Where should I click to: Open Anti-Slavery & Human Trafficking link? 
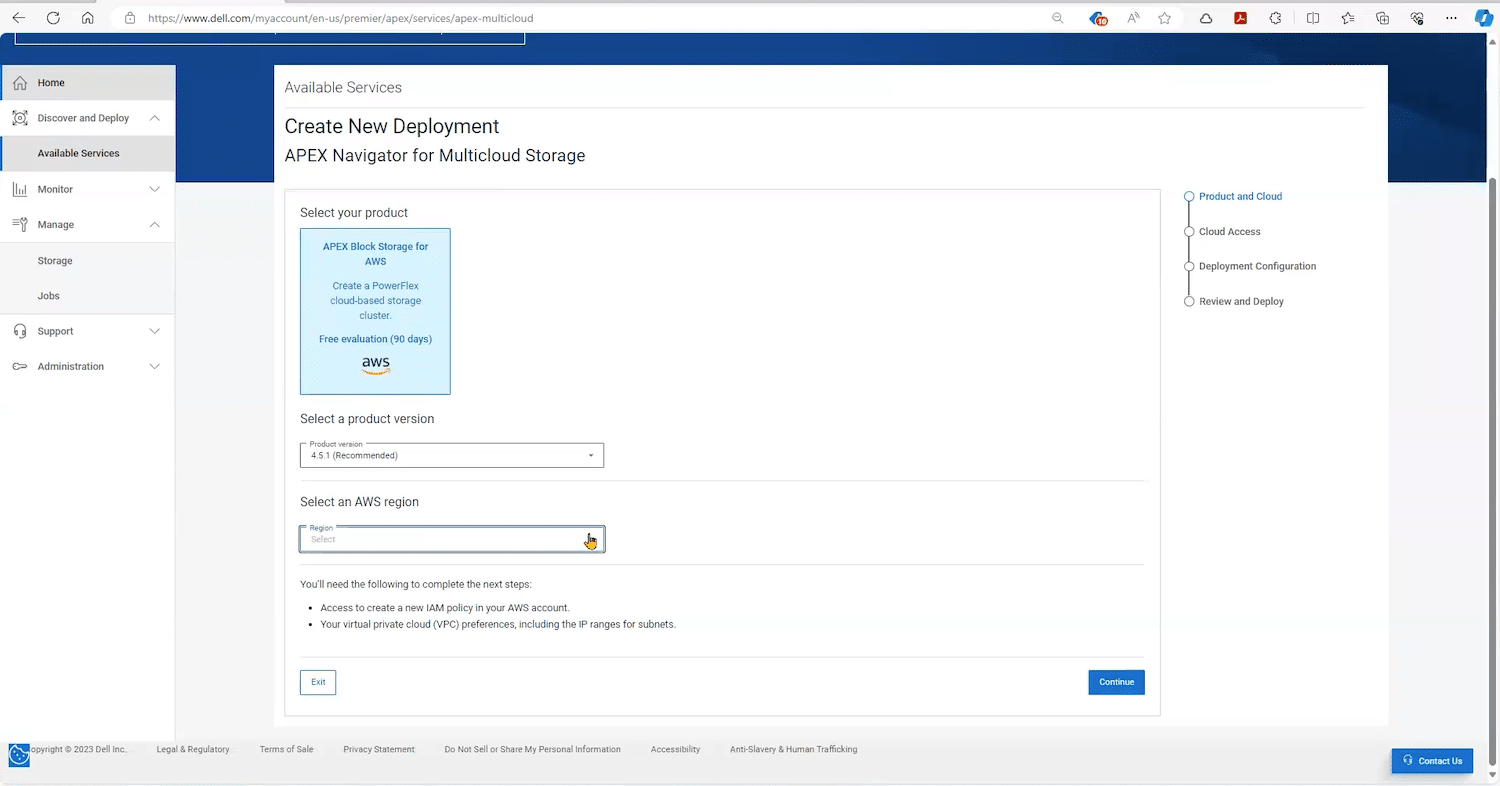[793, 749]
